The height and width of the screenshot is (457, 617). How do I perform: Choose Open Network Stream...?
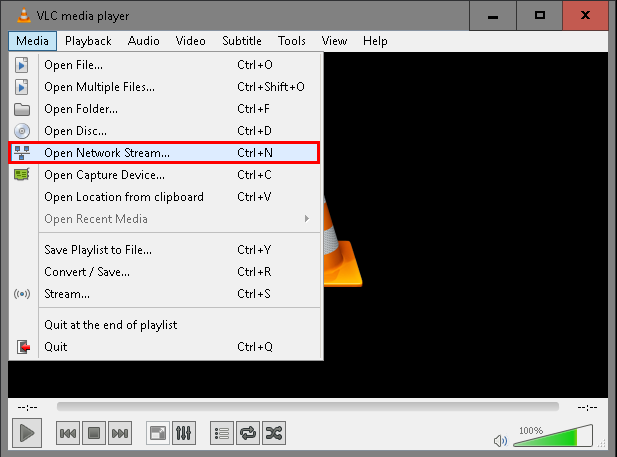pos(164,153)
